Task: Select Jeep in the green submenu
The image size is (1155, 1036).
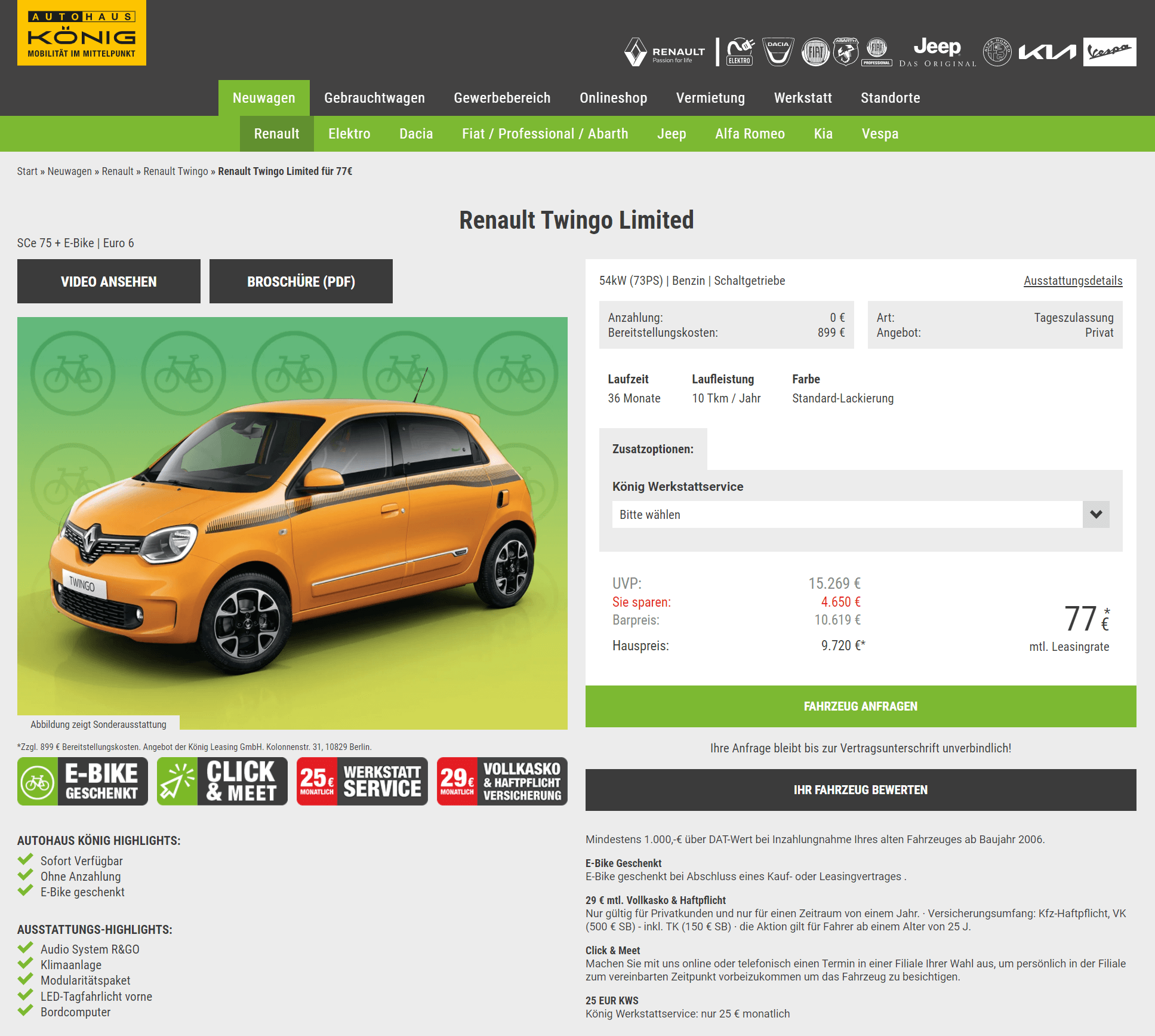Action: [672, 134]
